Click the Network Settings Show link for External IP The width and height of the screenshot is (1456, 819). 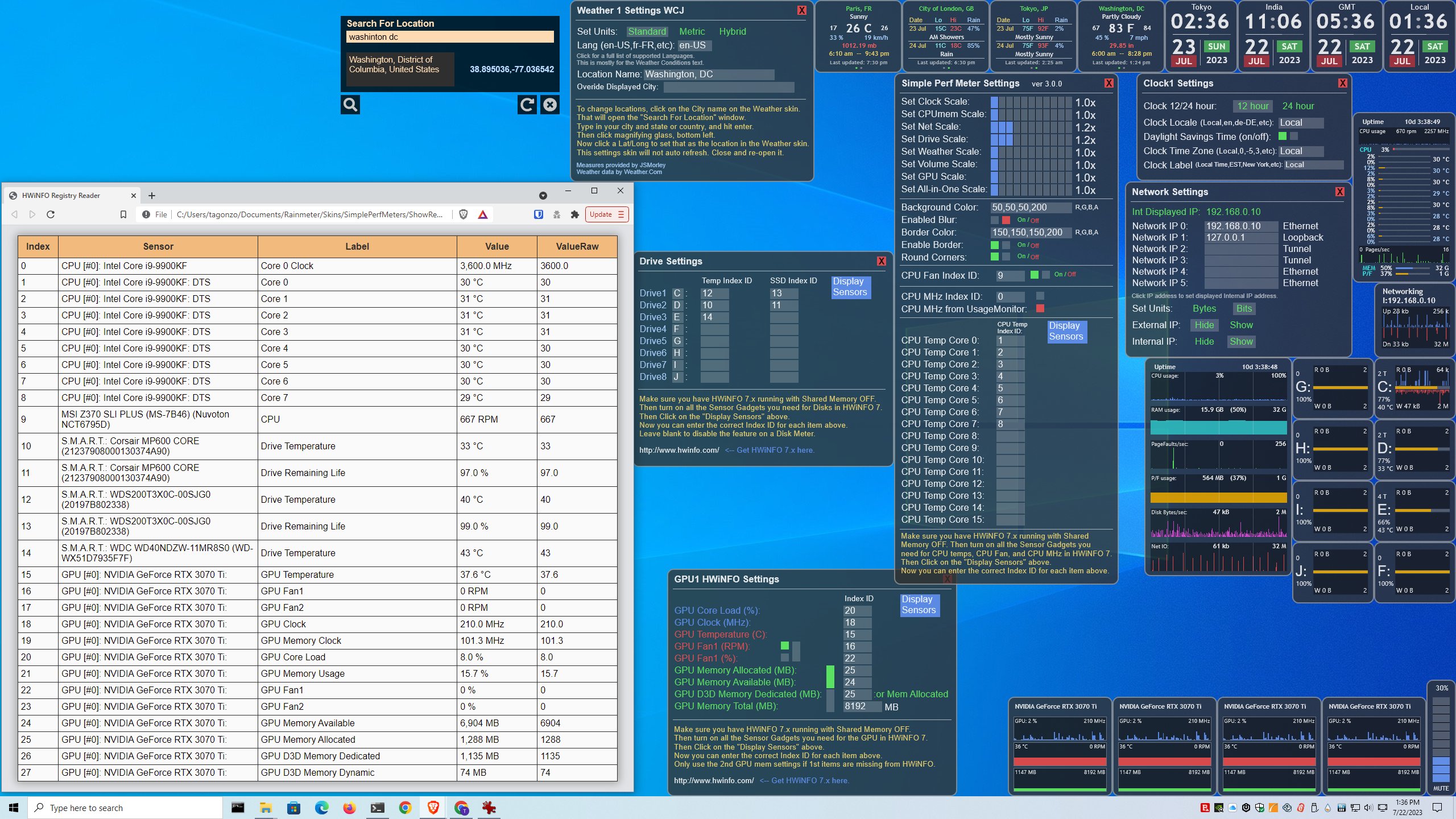tap(1240, 324)
